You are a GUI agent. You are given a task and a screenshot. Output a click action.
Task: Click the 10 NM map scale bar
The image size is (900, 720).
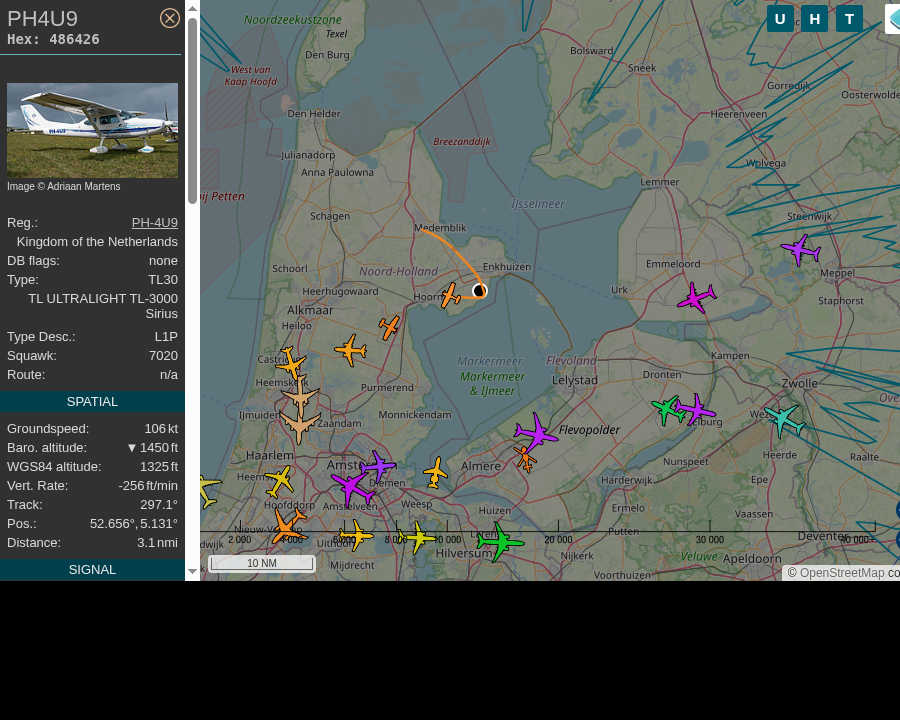pyautogui.click(x=262, y=563)
